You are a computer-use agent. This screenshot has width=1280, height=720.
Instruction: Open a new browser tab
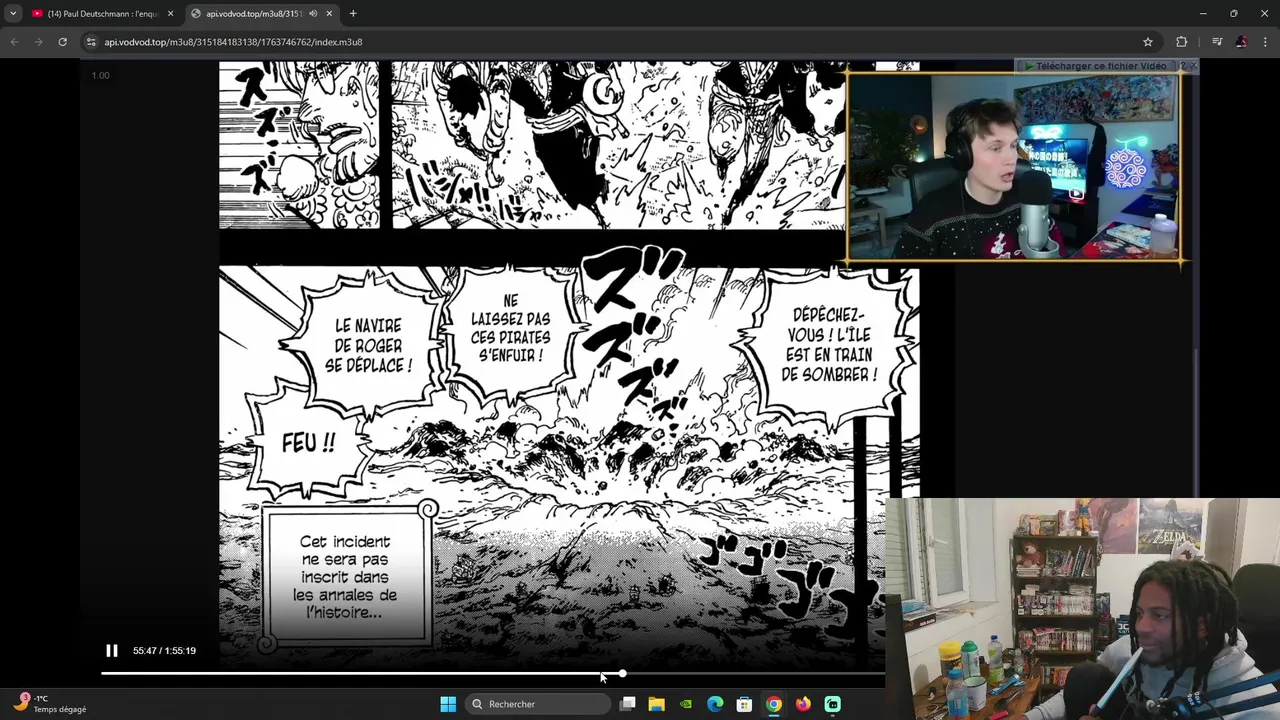(353, 14)
